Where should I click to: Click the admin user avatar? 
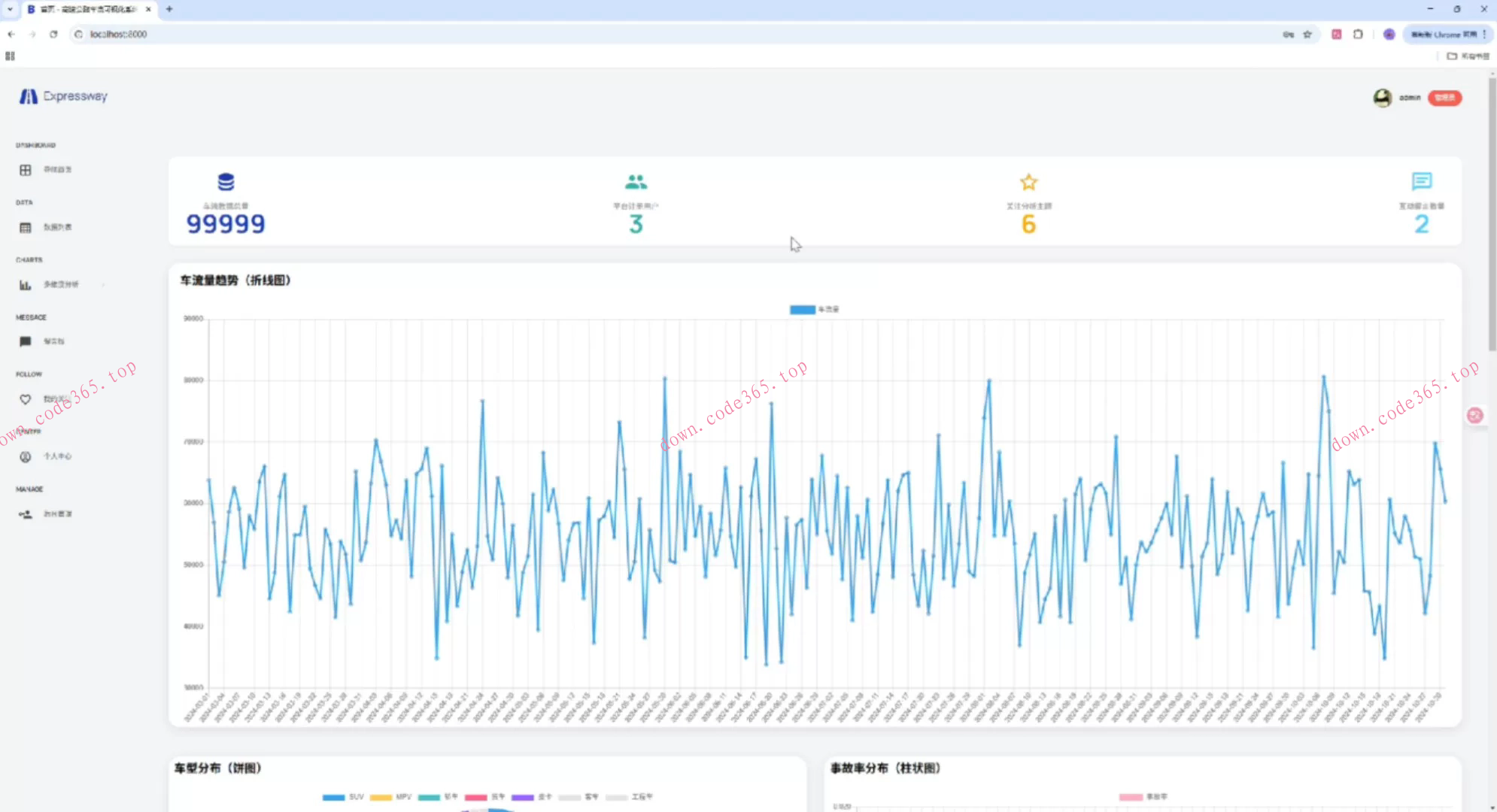pos(1382,98)
